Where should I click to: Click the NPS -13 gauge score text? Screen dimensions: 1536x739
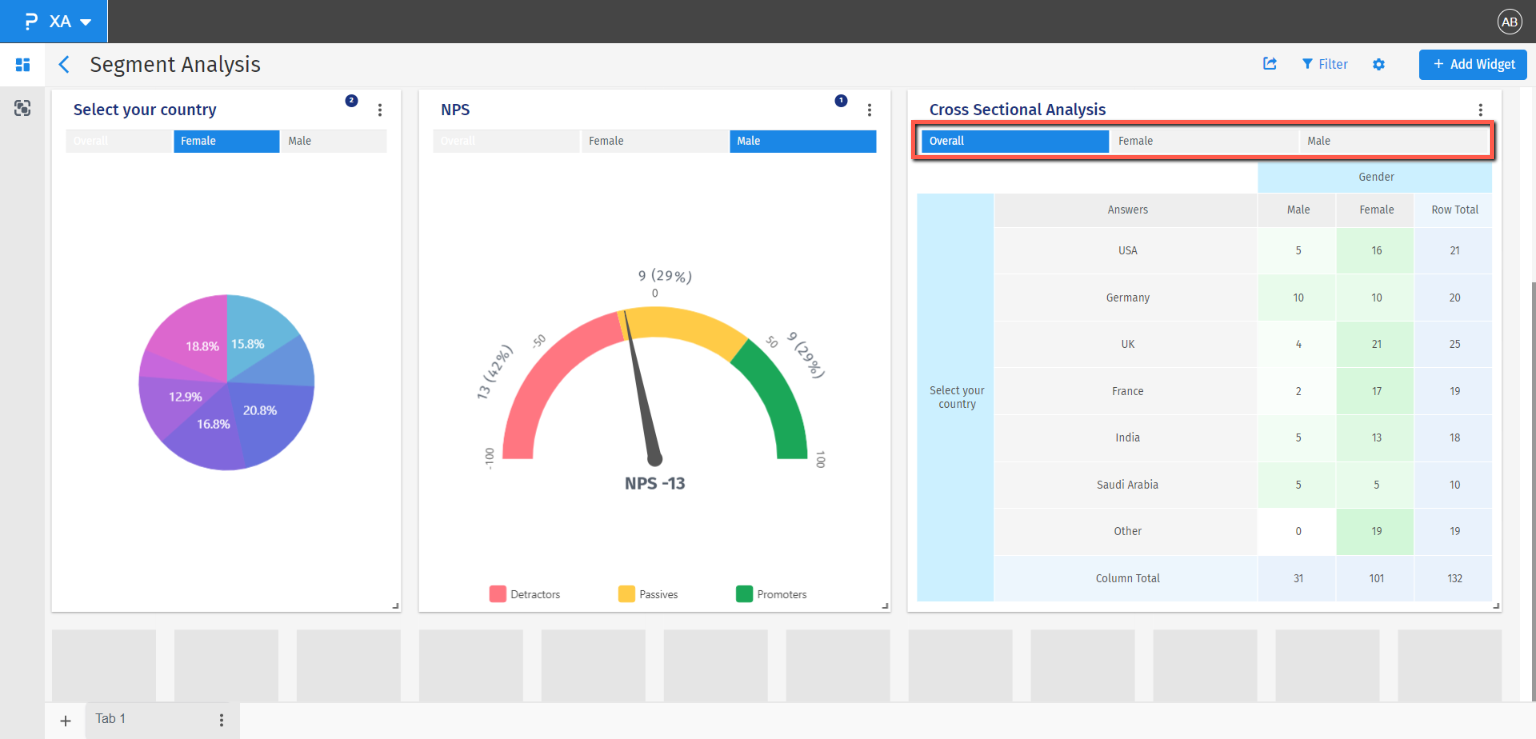pos(655,484)
